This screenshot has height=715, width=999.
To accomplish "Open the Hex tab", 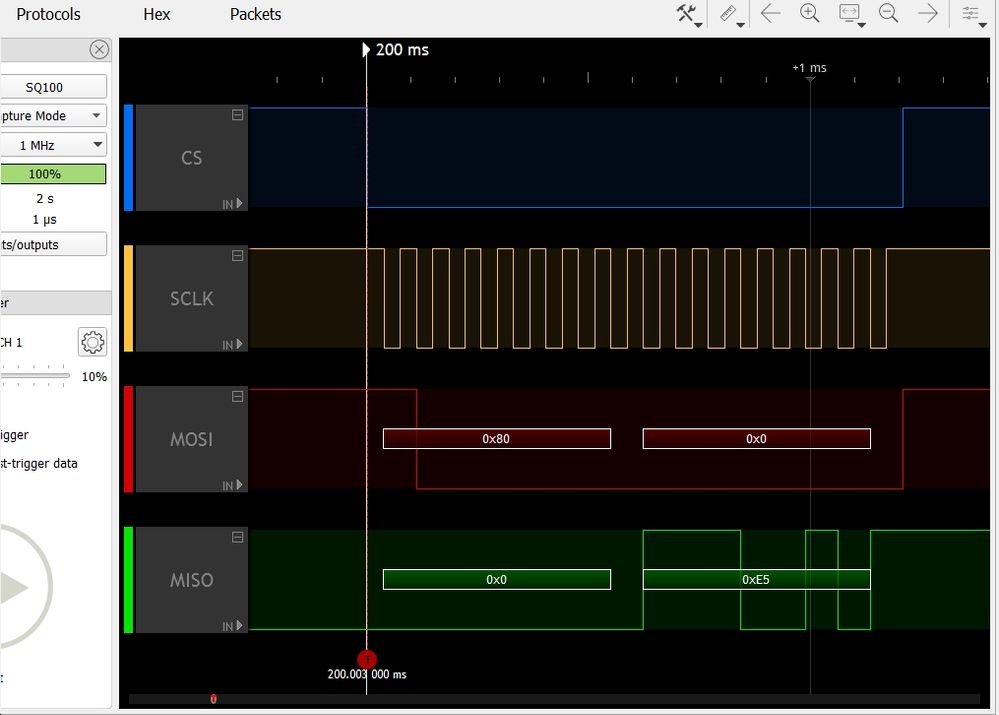I will 157,14.
